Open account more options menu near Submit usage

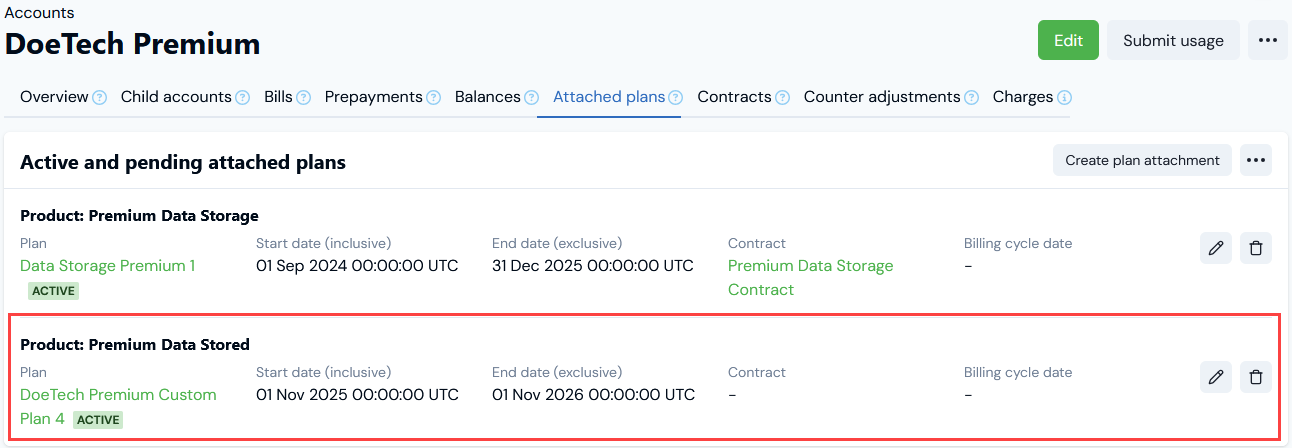(1268, 40)
